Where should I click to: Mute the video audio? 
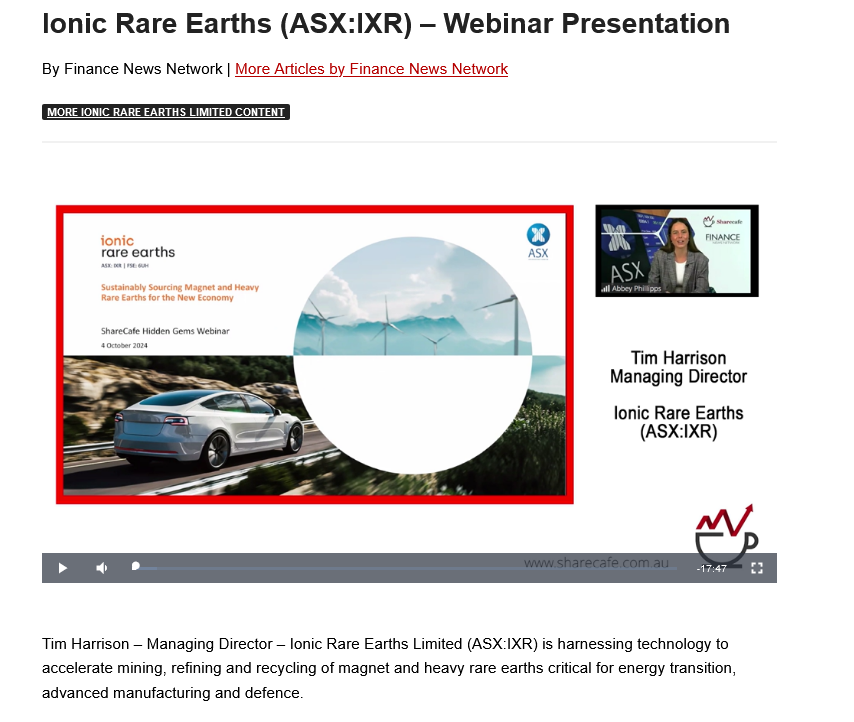(x=102, y=568)
